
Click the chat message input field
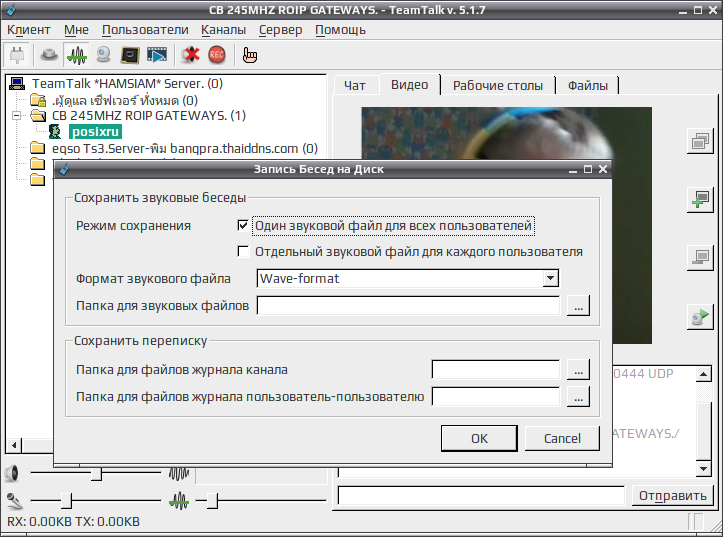(481, 496)
